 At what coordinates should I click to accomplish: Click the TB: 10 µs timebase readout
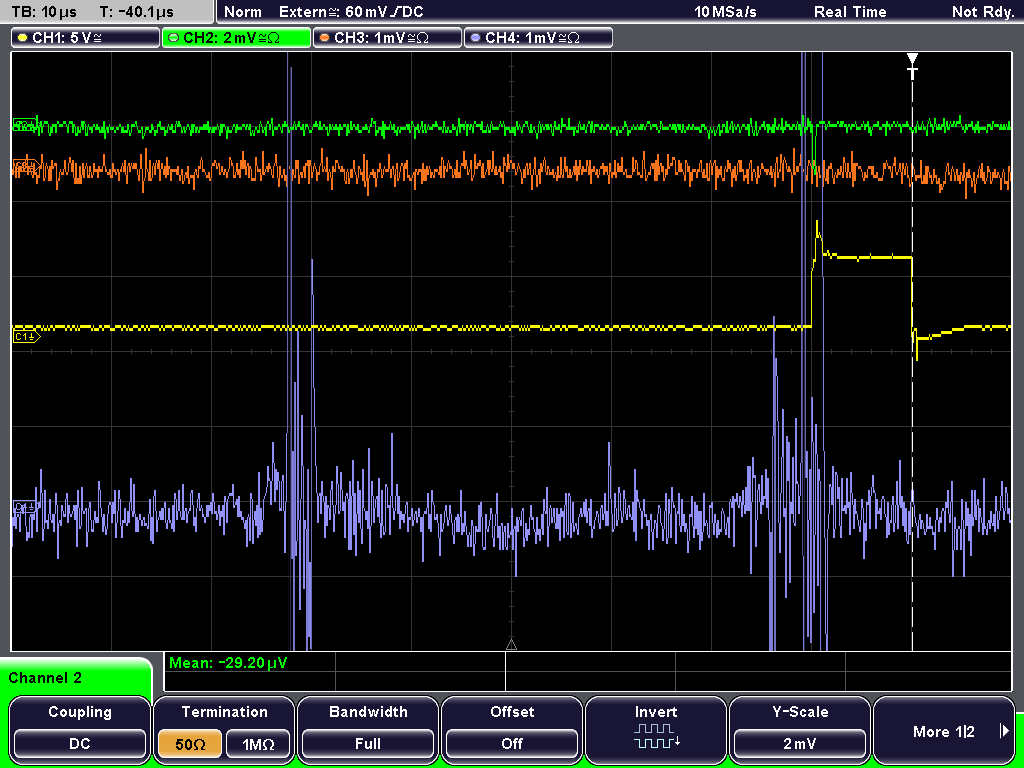click(45, 11)
